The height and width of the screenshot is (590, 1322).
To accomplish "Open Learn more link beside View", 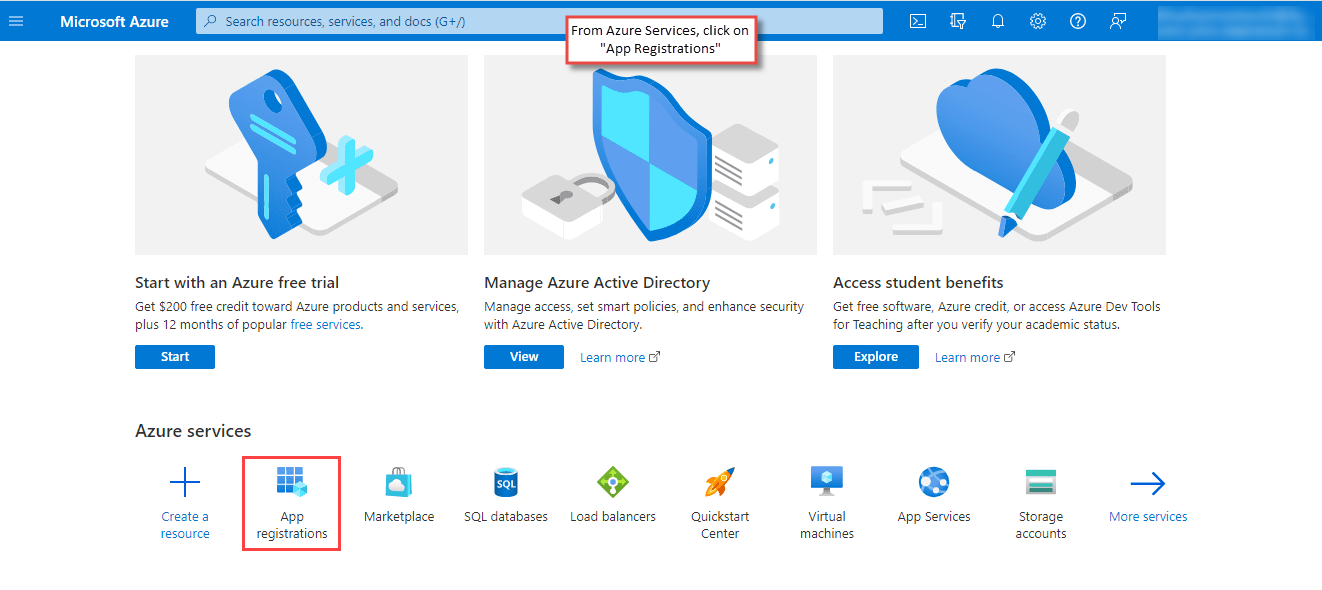I will click(x=620, y=357).
